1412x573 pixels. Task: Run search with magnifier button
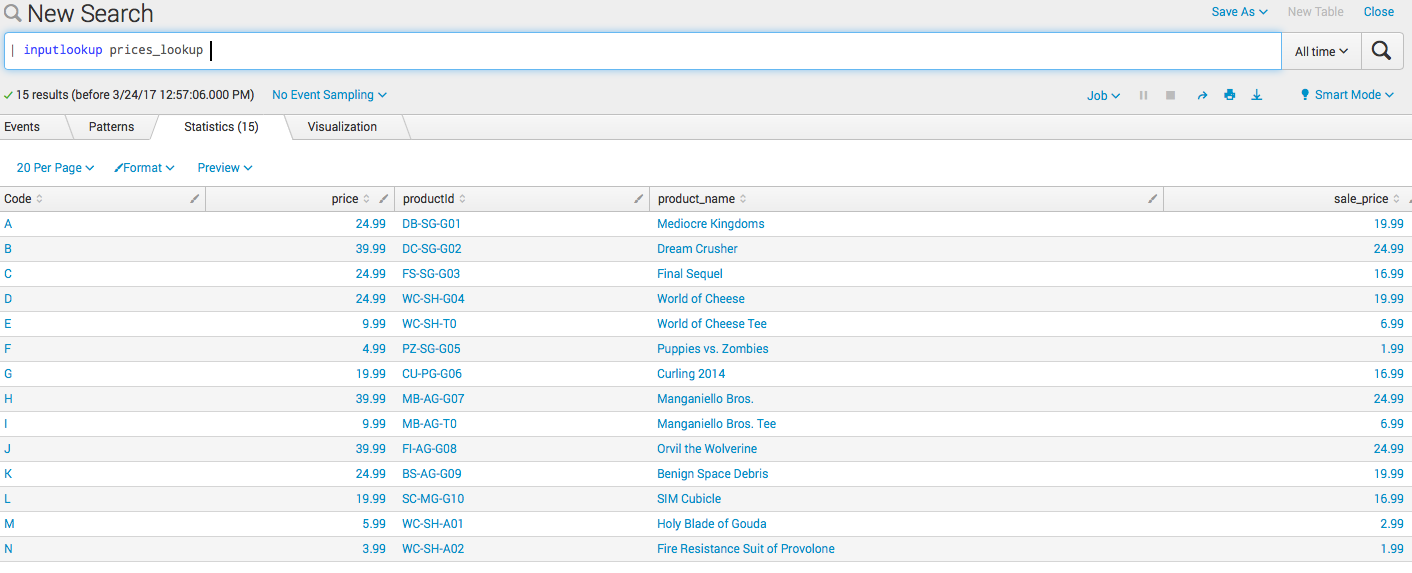(x=1381, y=51)
